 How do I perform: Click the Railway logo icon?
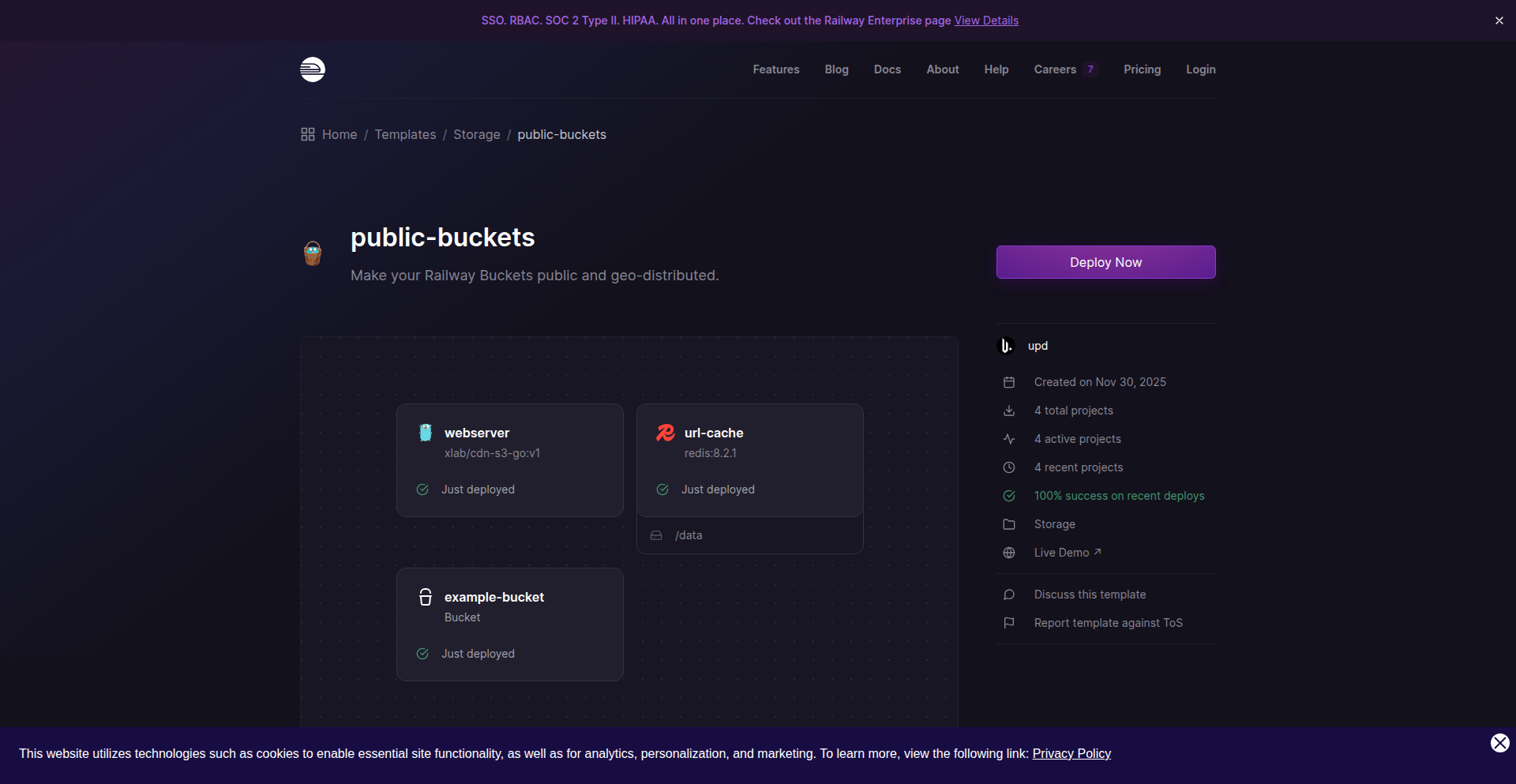(x=313, y=69)
